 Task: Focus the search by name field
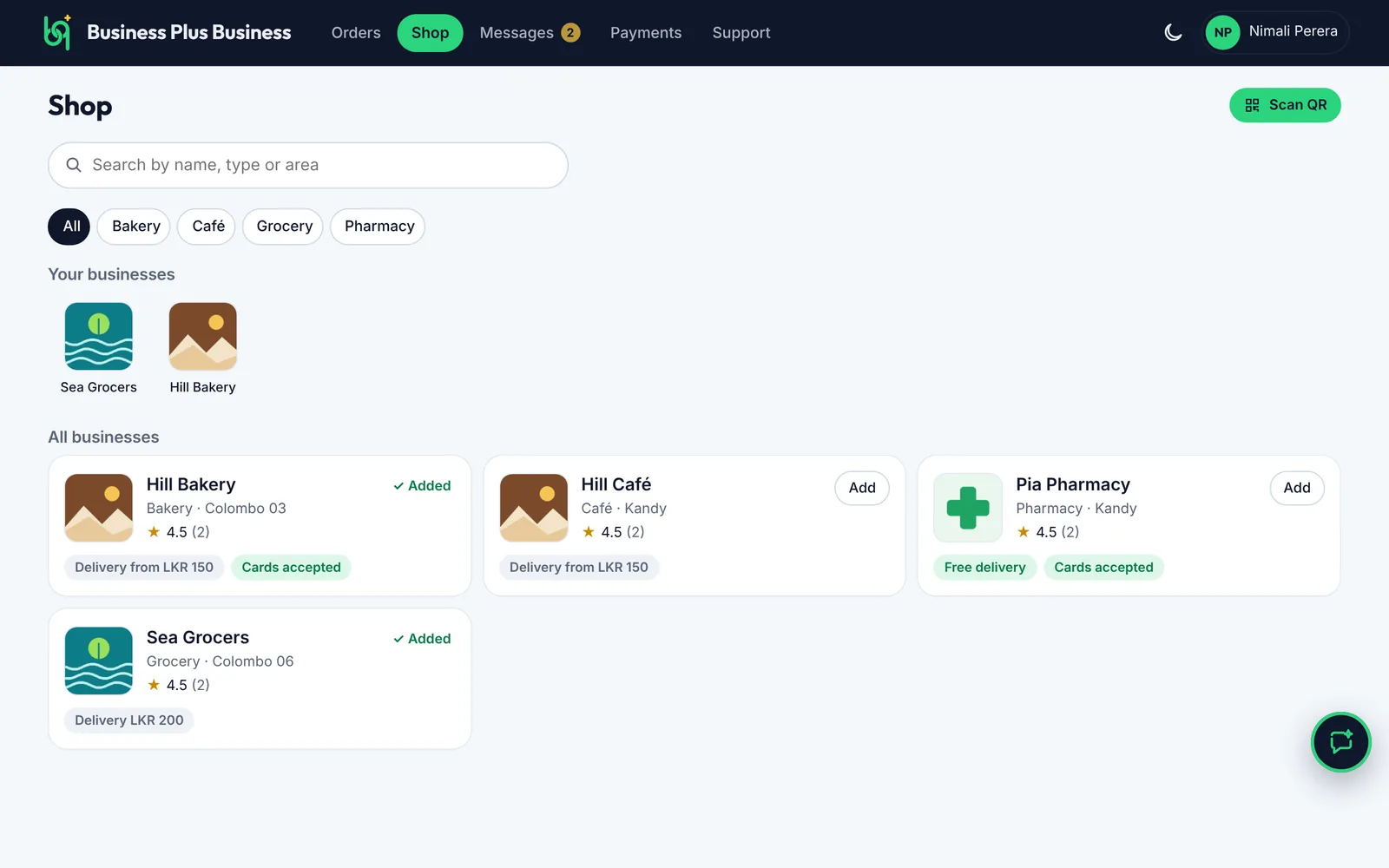click(x=308, y=165)
